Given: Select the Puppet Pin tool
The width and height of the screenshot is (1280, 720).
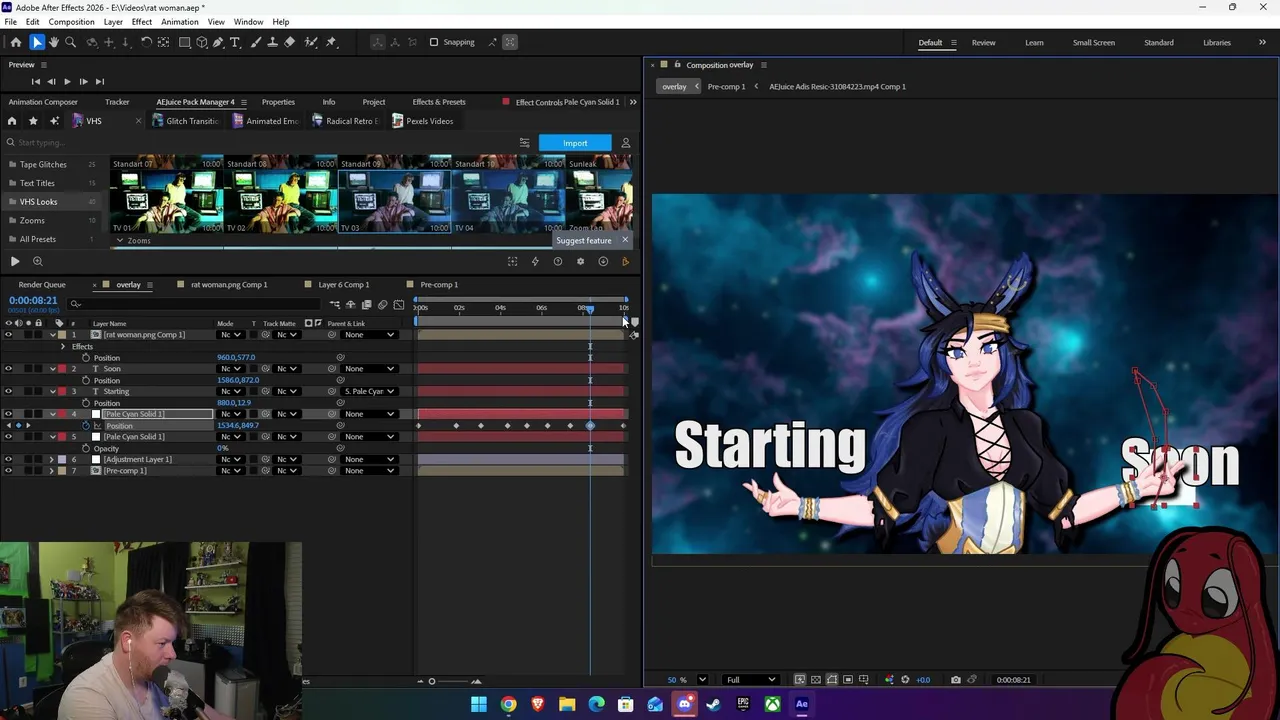Looking at the screenshot, I should tap(331, 42).
